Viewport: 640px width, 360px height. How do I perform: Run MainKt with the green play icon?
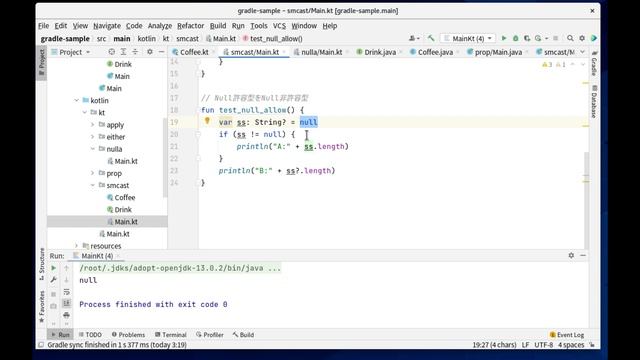(x=504, y=38)
